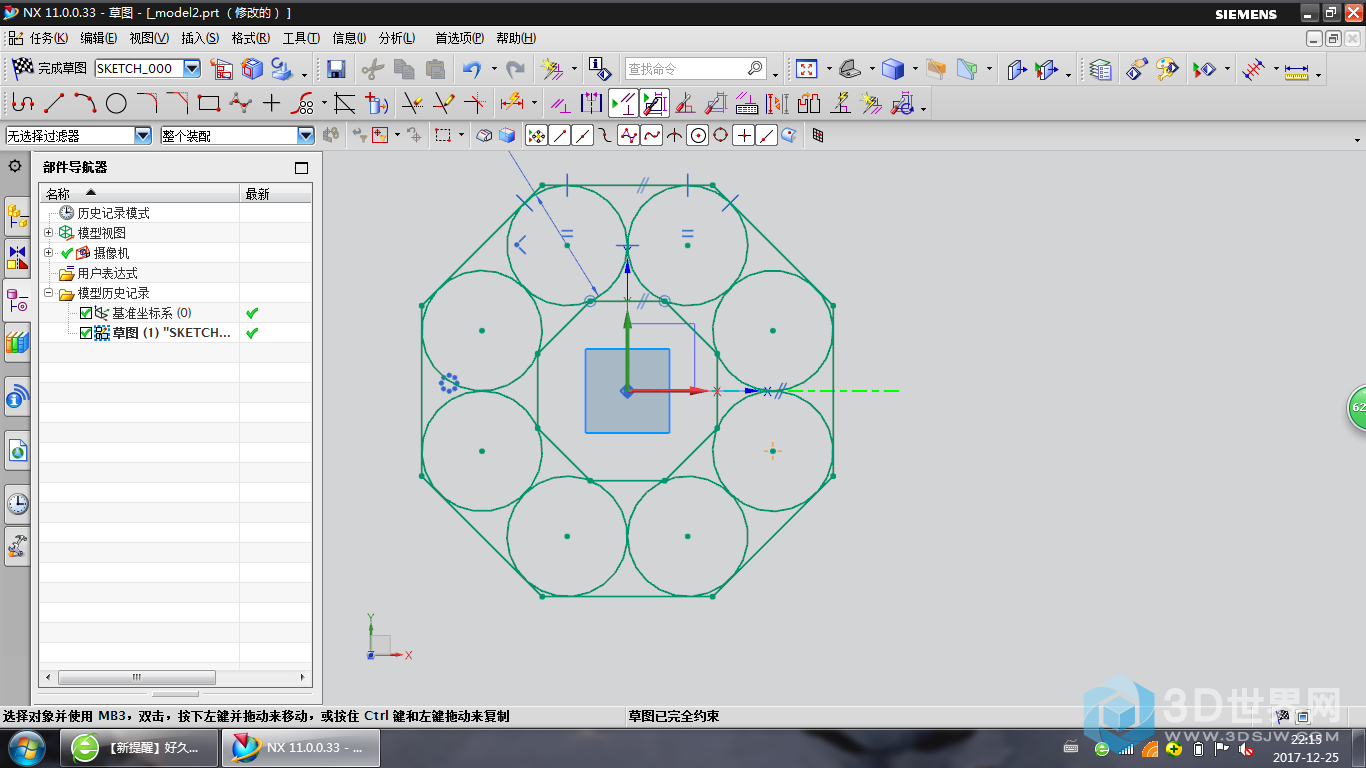Click the resource bar settings gear icon
This screenshot has height=768, width=1366.
coord(15,166)
